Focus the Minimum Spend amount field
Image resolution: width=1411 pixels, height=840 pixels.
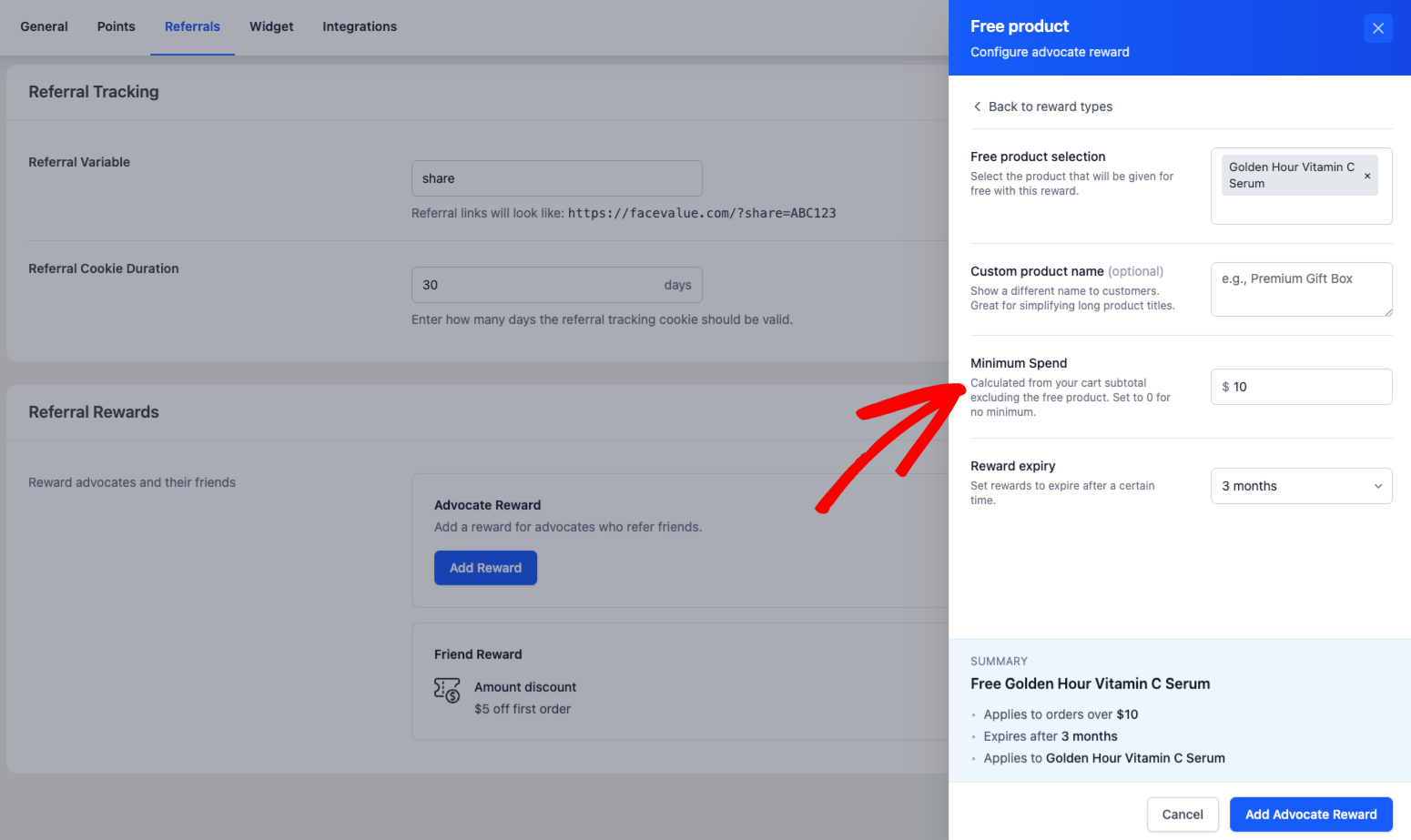(1307, 387)
